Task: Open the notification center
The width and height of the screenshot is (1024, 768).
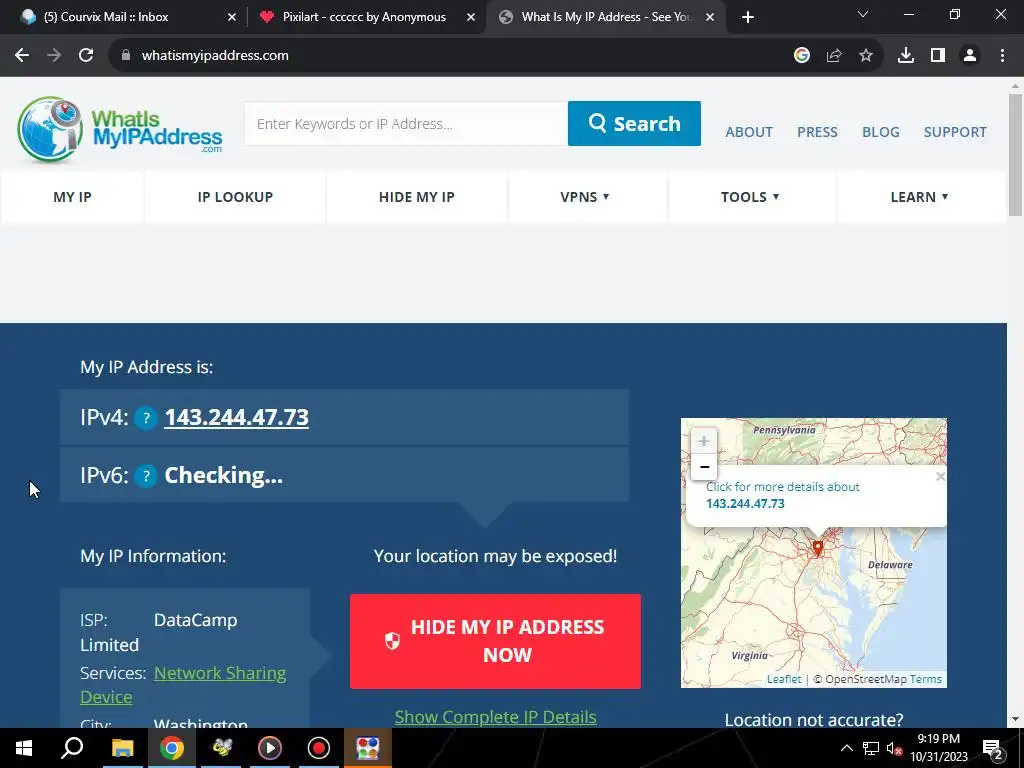Action: point(993,748)
